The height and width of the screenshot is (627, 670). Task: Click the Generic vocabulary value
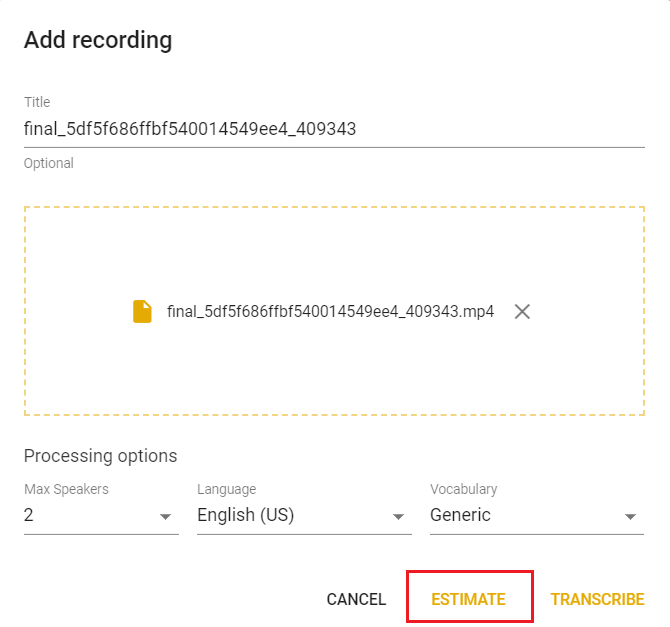pyautogui.click(x=460, y=515)
